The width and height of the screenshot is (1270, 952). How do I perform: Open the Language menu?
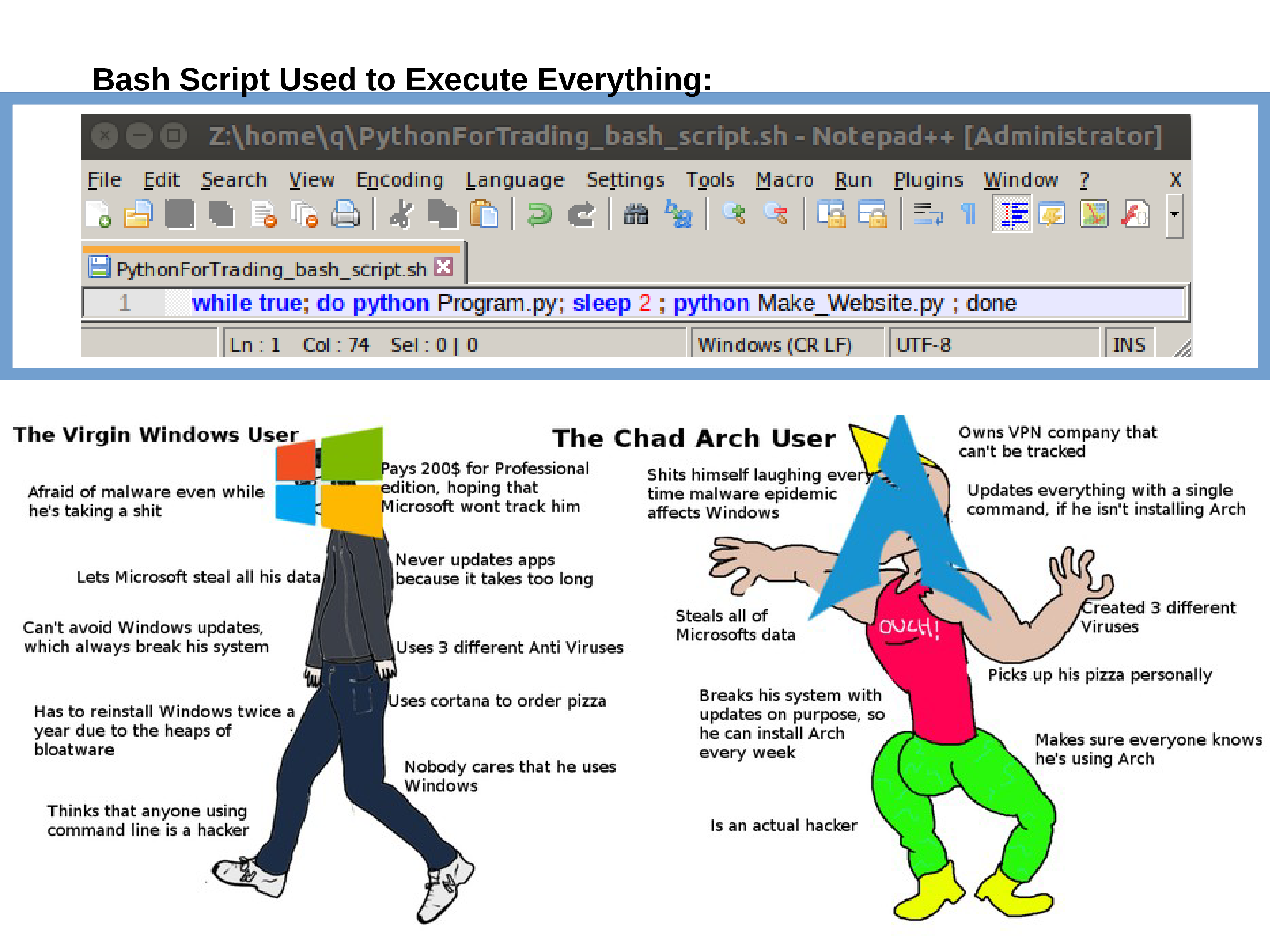(x=515, y=180)
